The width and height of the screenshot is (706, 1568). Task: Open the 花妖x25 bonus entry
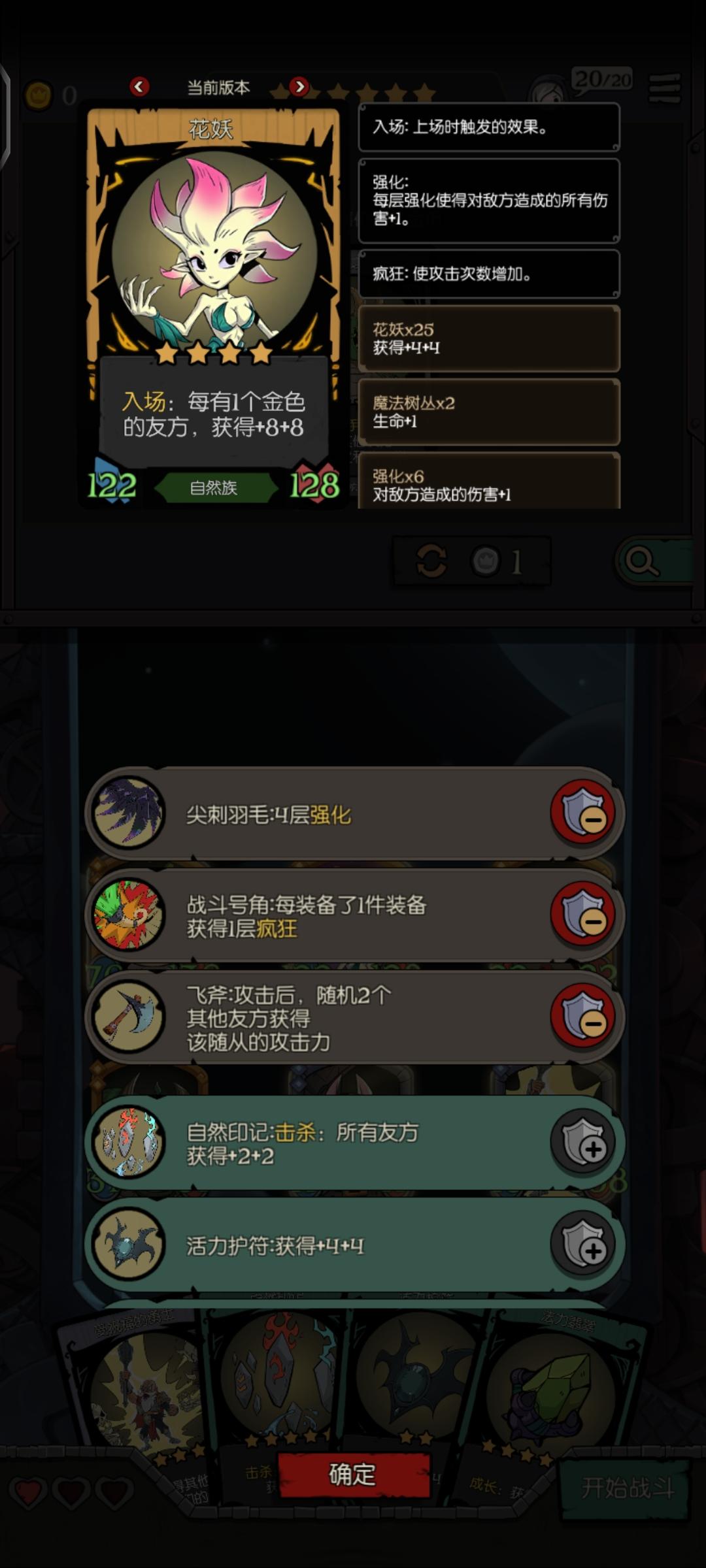pyautogui.click(x=489, y=338)
